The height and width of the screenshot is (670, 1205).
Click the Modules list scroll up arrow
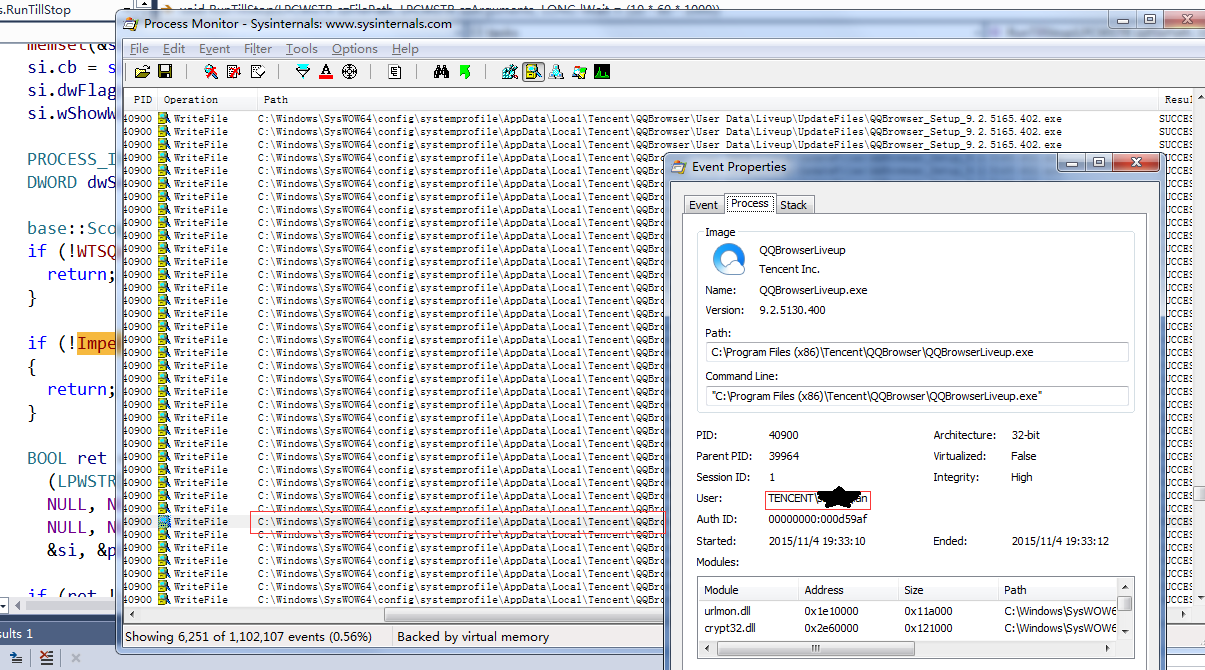click(1125, 588)
